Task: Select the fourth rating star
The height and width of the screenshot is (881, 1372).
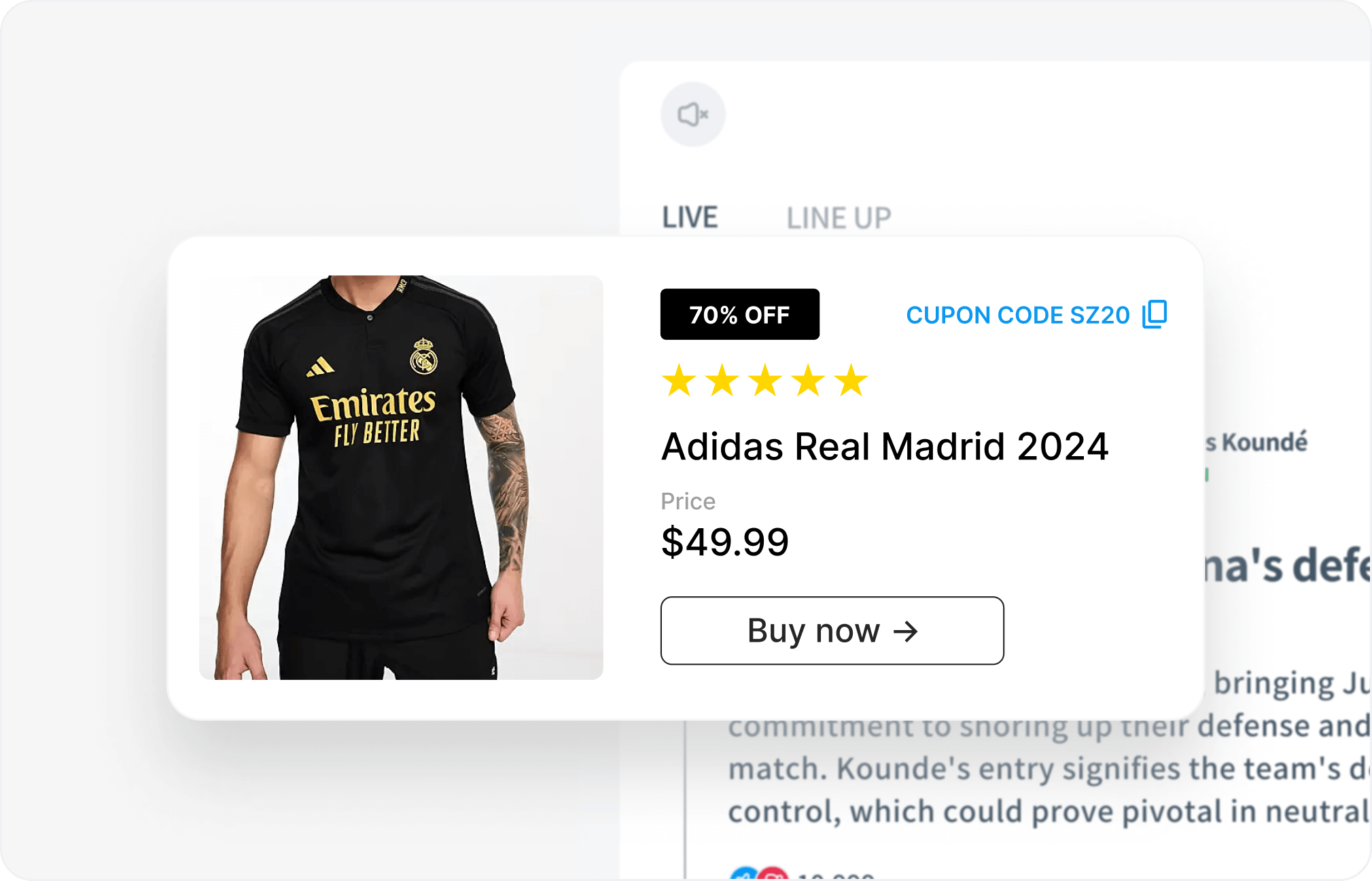Action: [808, 380]
